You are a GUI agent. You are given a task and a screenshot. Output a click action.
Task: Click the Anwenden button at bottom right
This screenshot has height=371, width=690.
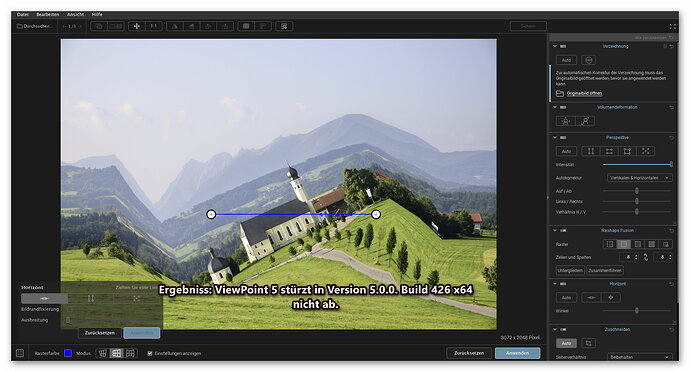click(x=518, y=353)
